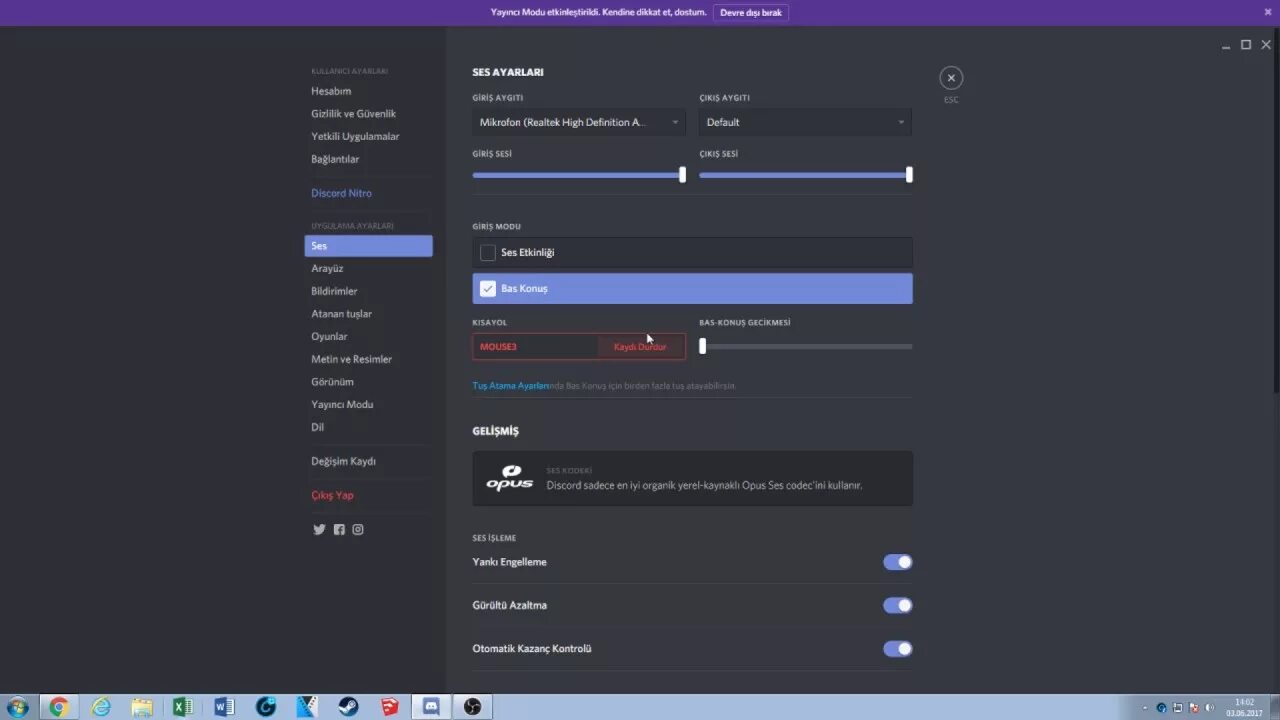Open Word from the taskbar

(x=224, y=707)
